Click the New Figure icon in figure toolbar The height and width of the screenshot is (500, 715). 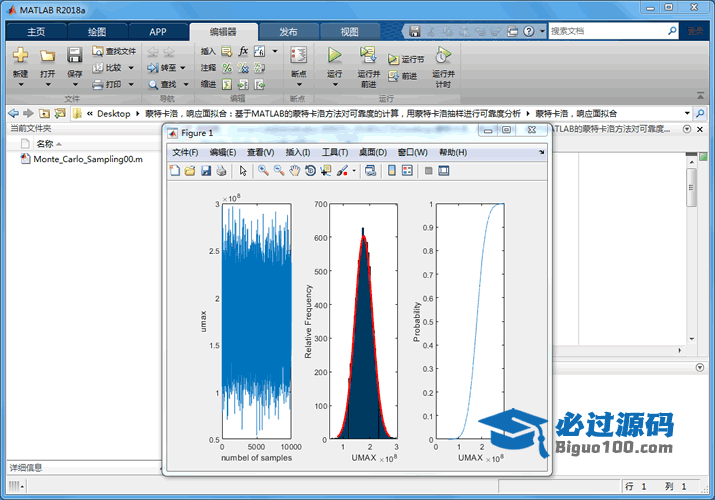click(175, 171)
